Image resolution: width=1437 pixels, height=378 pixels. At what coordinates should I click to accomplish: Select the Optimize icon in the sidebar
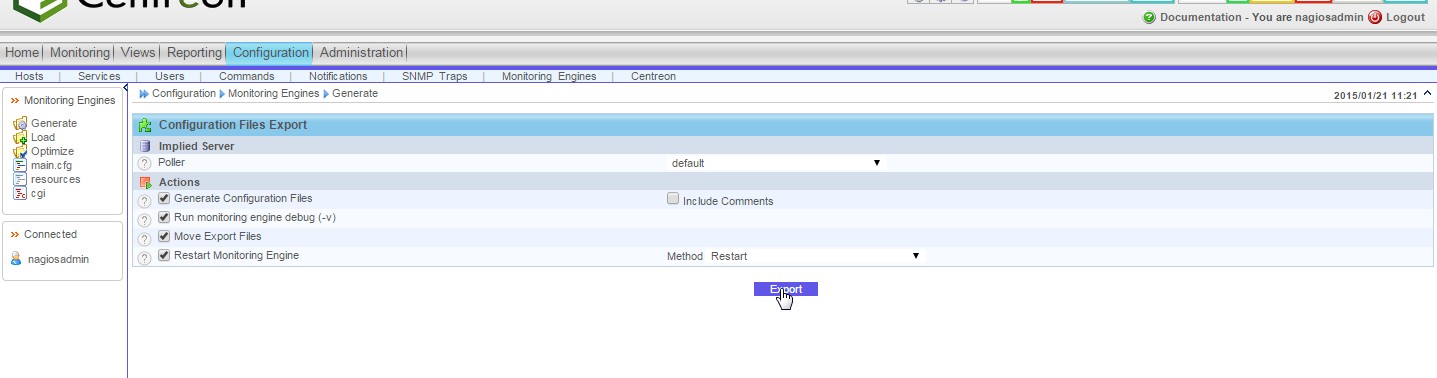click(20, 151)
